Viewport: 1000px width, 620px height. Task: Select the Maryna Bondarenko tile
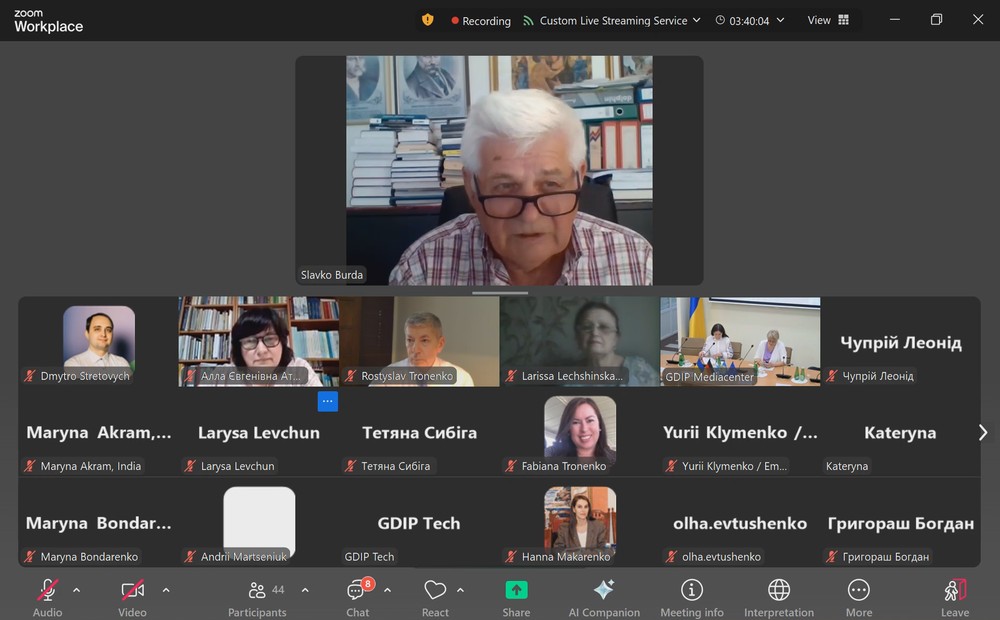tap(98, 522)
